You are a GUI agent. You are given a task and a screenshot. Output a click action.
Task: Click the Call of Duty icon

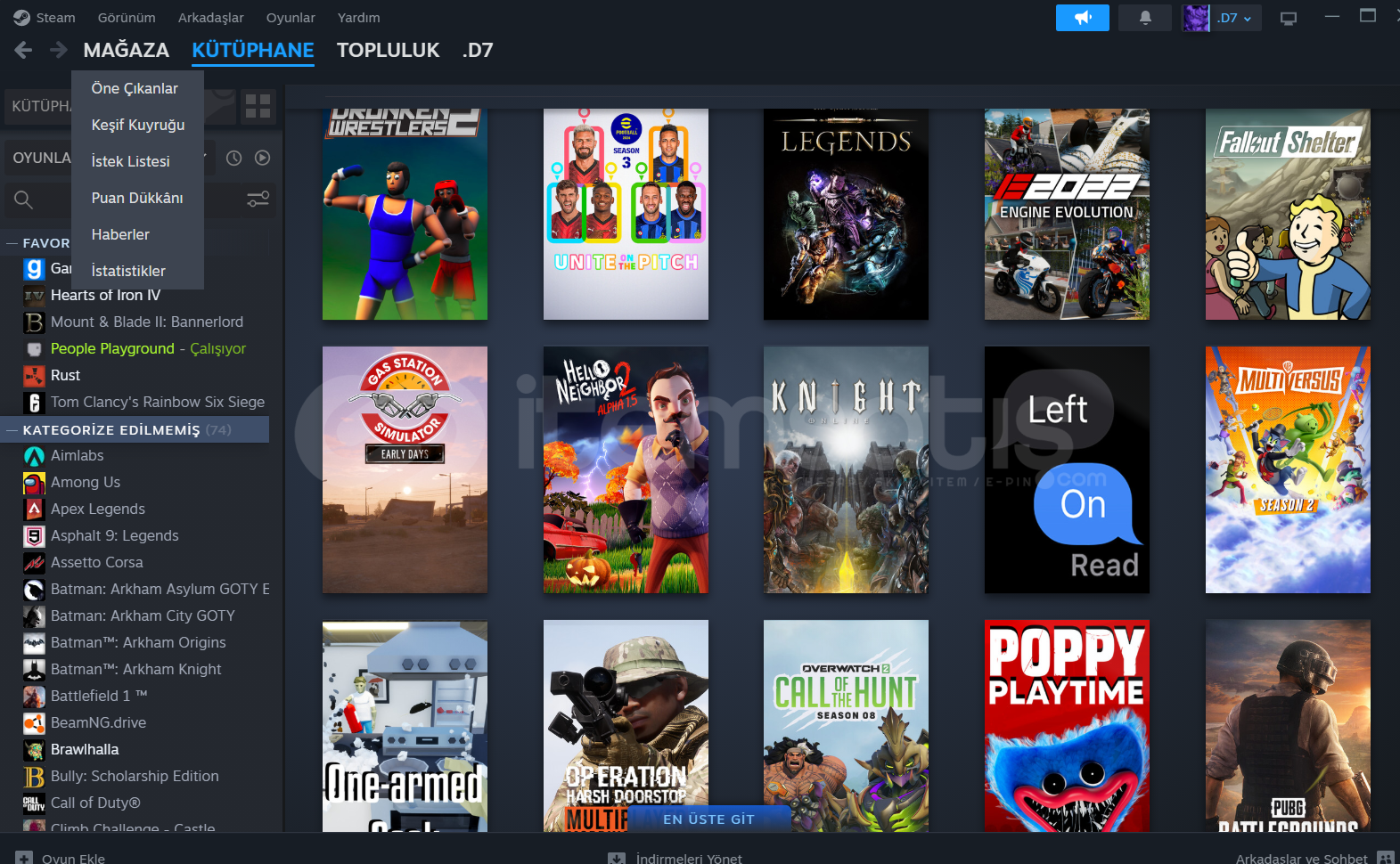coord(34,803)
